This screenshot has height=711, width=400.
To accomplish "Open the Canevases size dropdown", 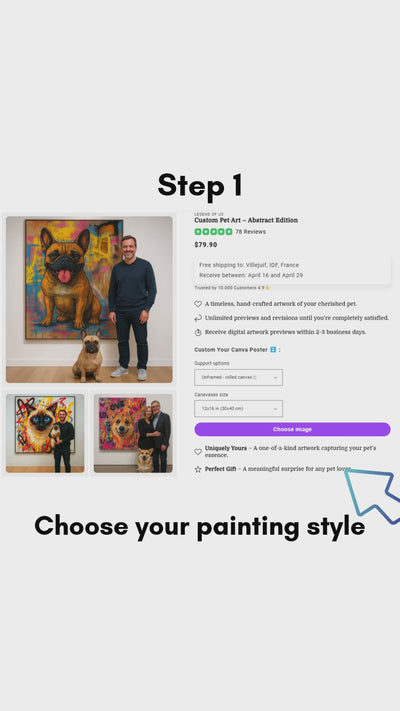I will [x=239, y=409].
